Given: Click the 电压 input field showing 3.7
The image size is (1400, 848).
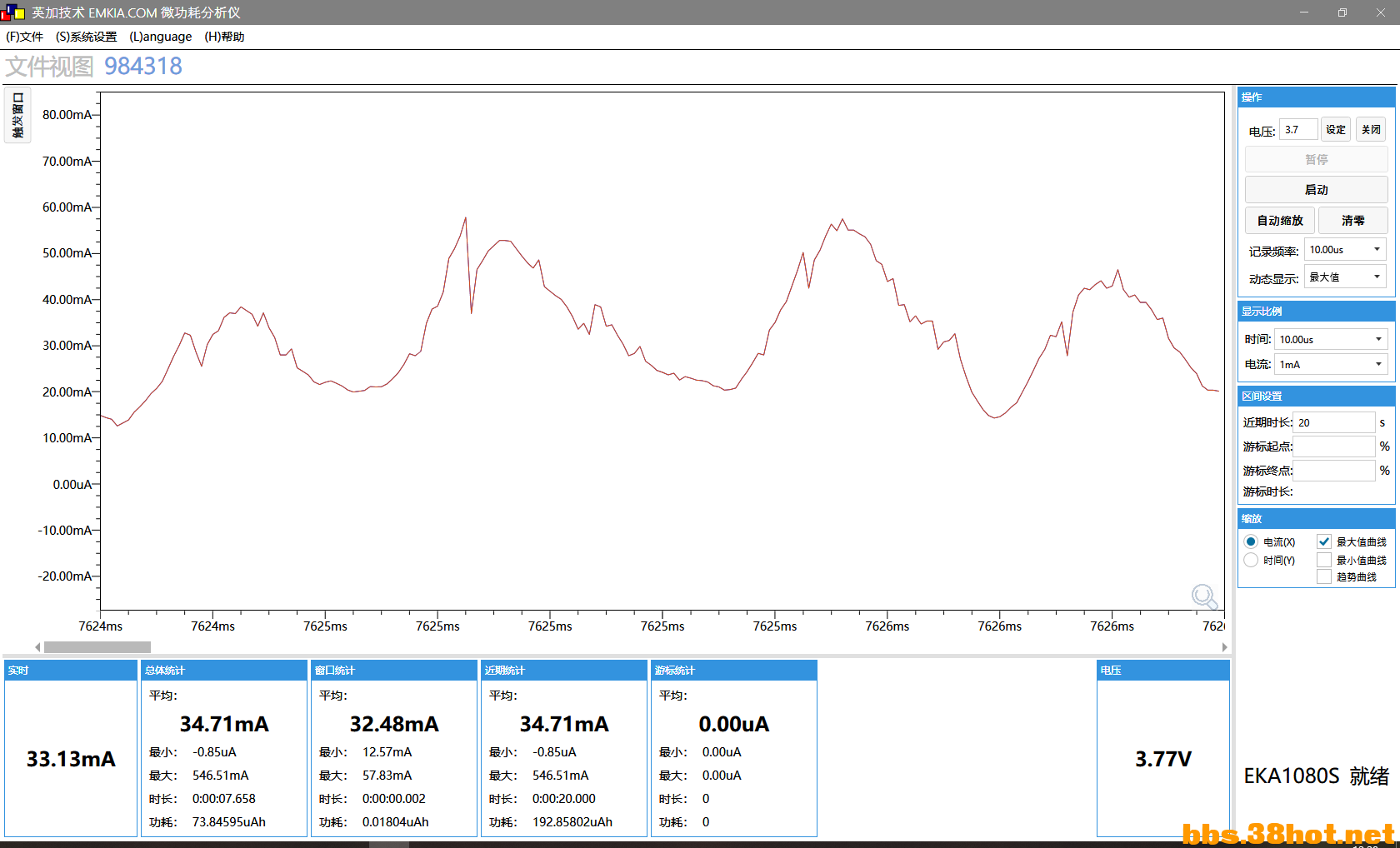Looking at the screenshot, I should pyautogui.click(x=1298, y=129).
